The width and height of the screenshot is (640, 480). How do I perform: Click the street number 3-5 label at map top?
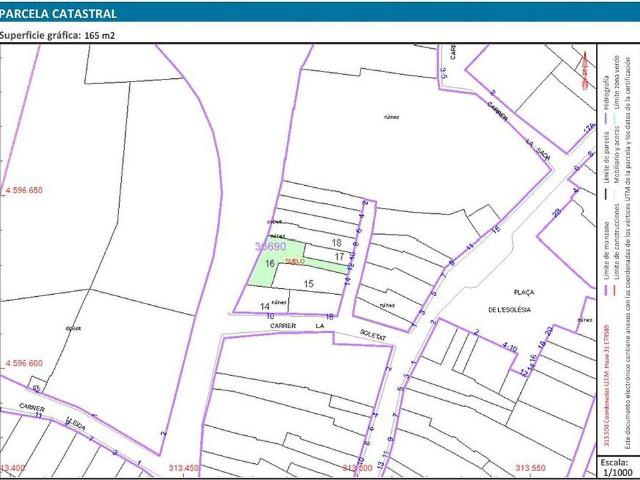(444, 73)
